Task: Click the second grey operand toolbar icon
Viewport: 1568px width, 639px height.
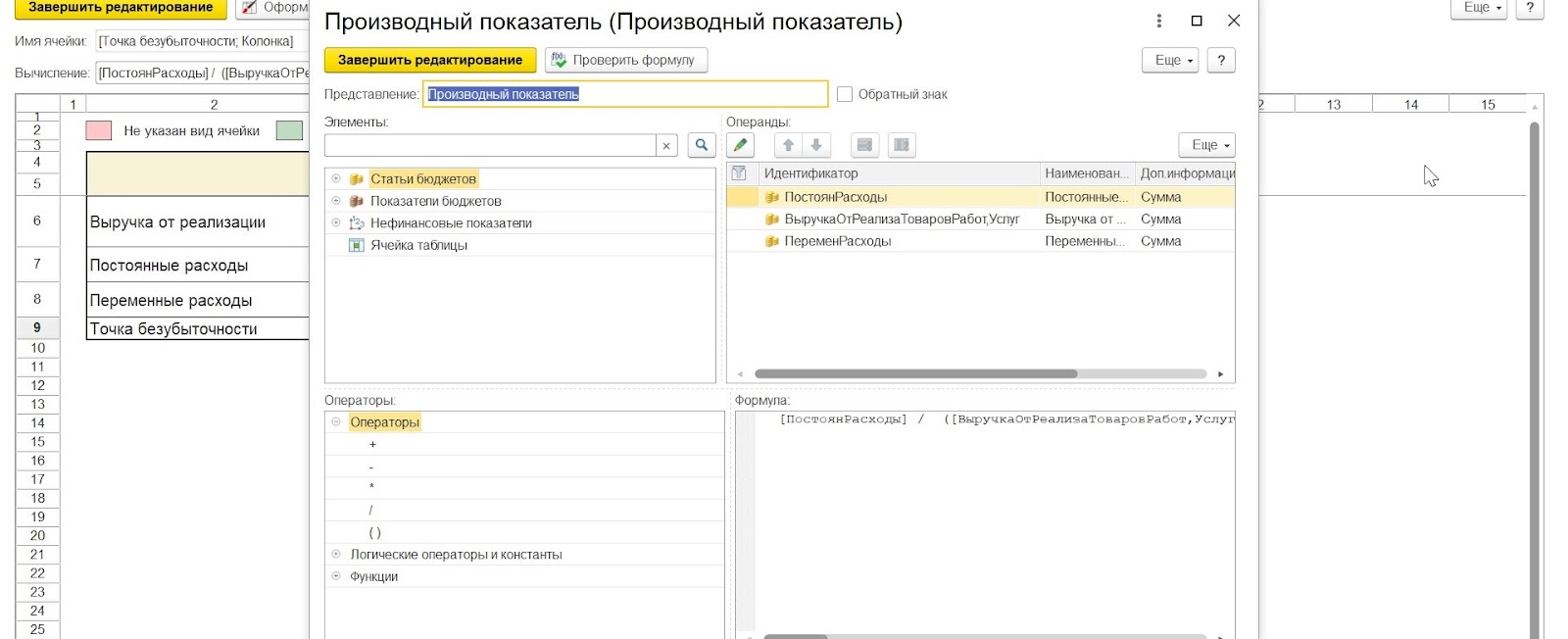Action: click(902, 145)
